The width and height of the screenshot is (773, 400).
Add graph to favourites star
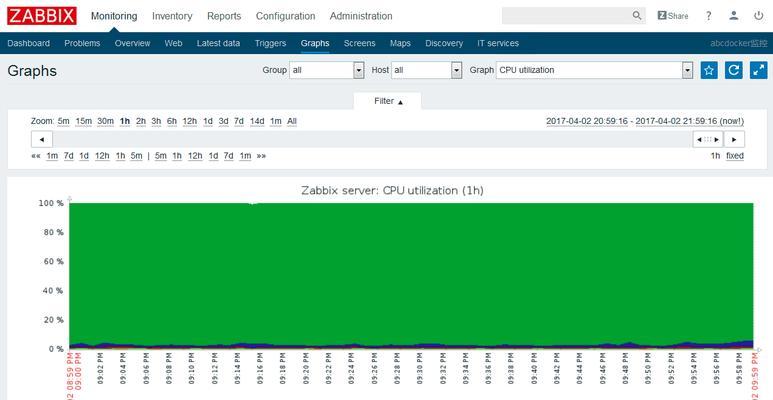pyautogui.click(x=709, y=70)
